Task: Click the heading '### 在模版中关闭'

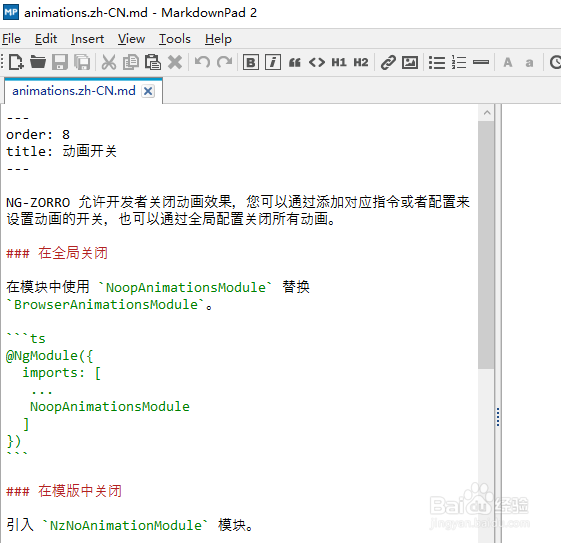Action: click(x=64, y=491)
